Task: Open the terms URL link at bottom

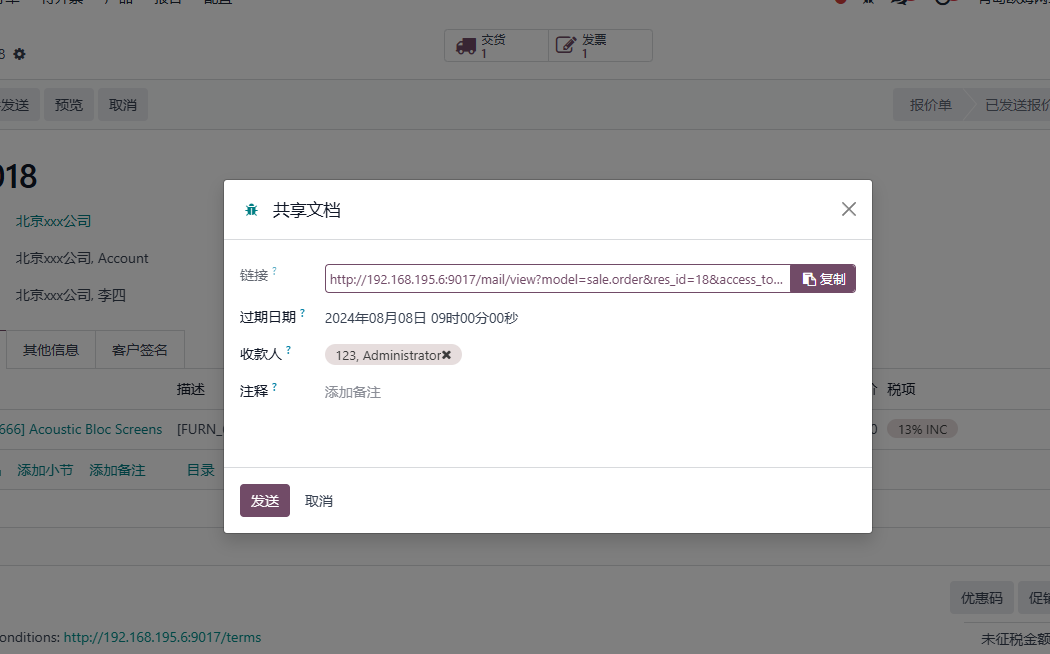Action: pyautogui.click(x=162, y=637)
